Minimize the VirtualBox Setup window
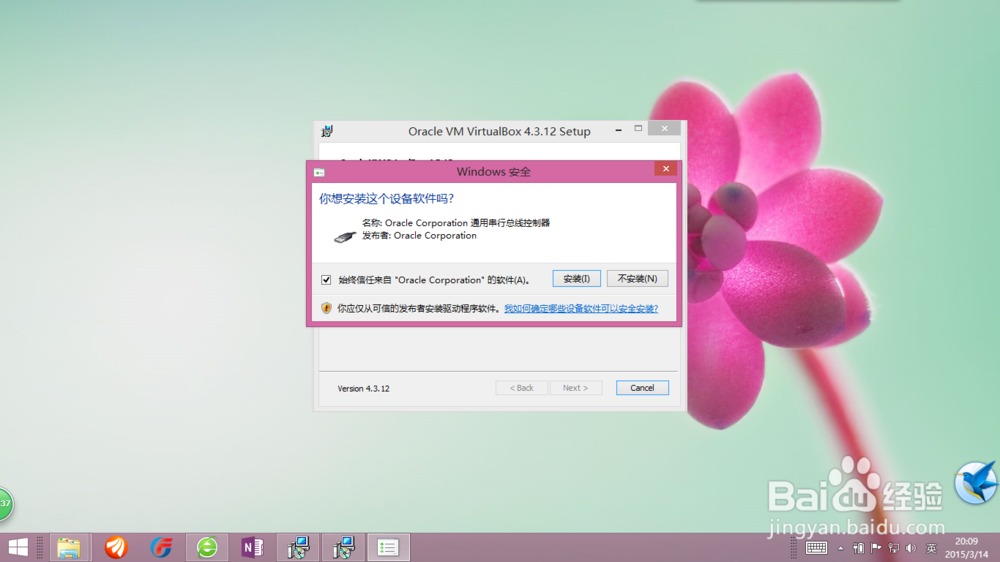The image size is (1000, 562). 618,129
